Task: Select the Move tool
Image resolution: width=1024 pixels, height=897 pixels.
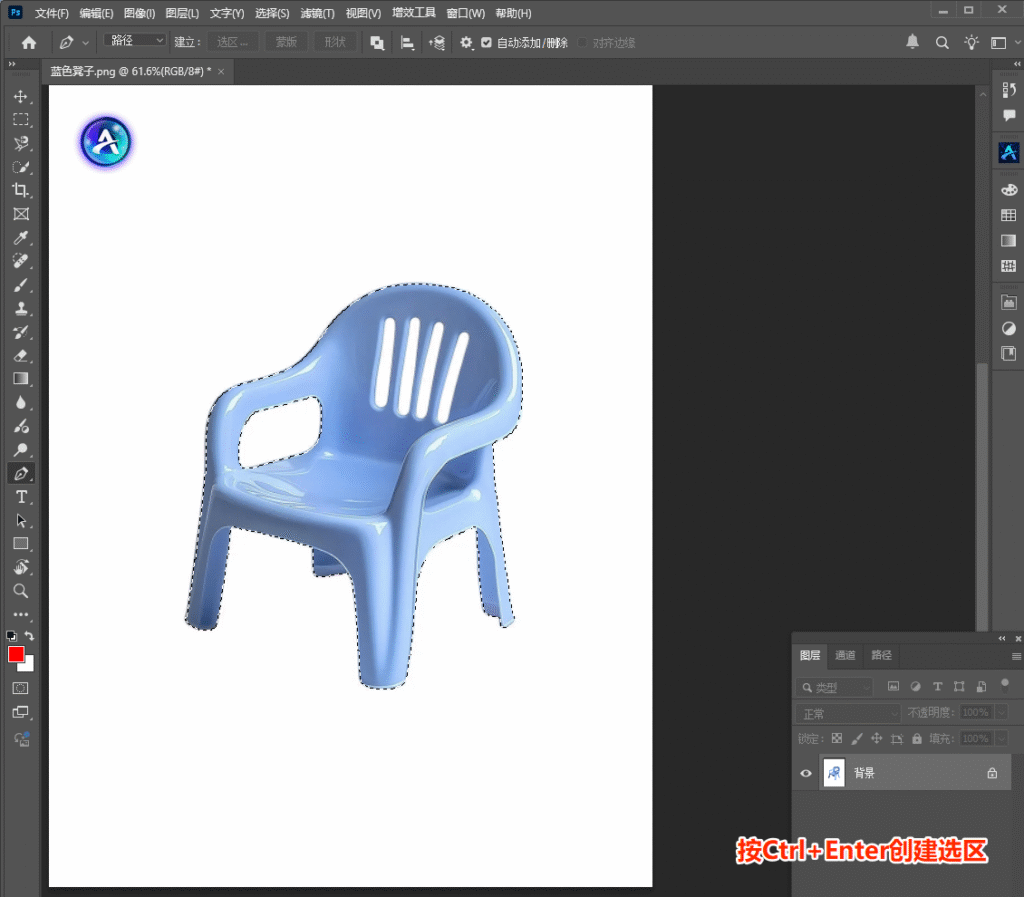Action: (x=21, y=97)
